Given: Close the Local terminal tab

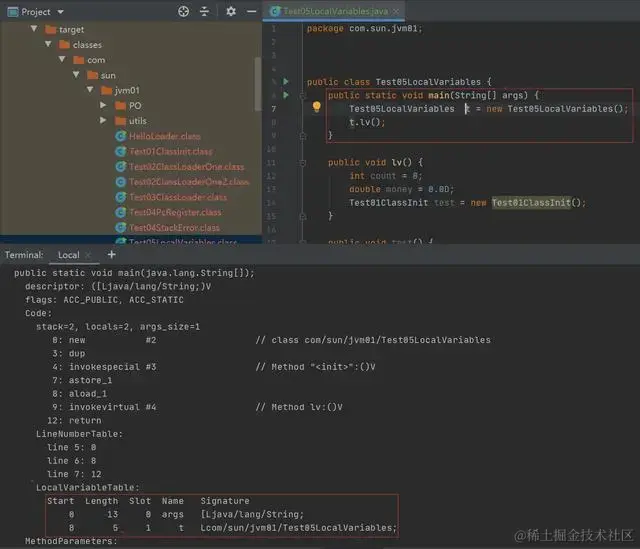Looking at the screenshot, I should click(x=87, y=256).
